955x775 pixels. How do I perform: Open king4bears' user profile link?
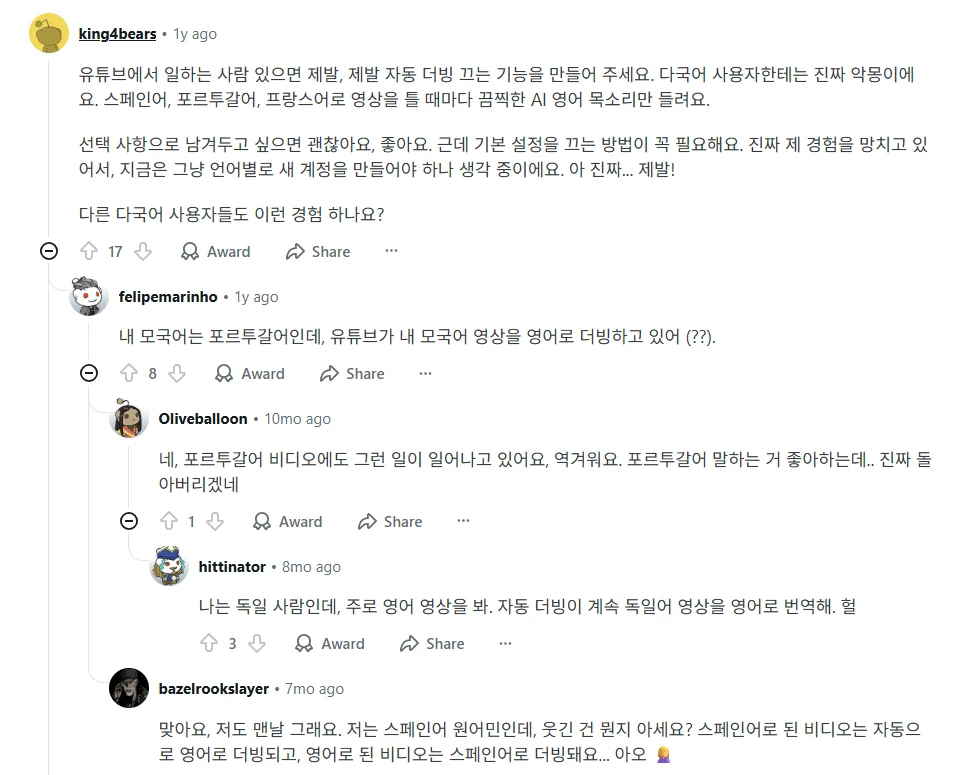pyautogui.click(x=117, y=34)
